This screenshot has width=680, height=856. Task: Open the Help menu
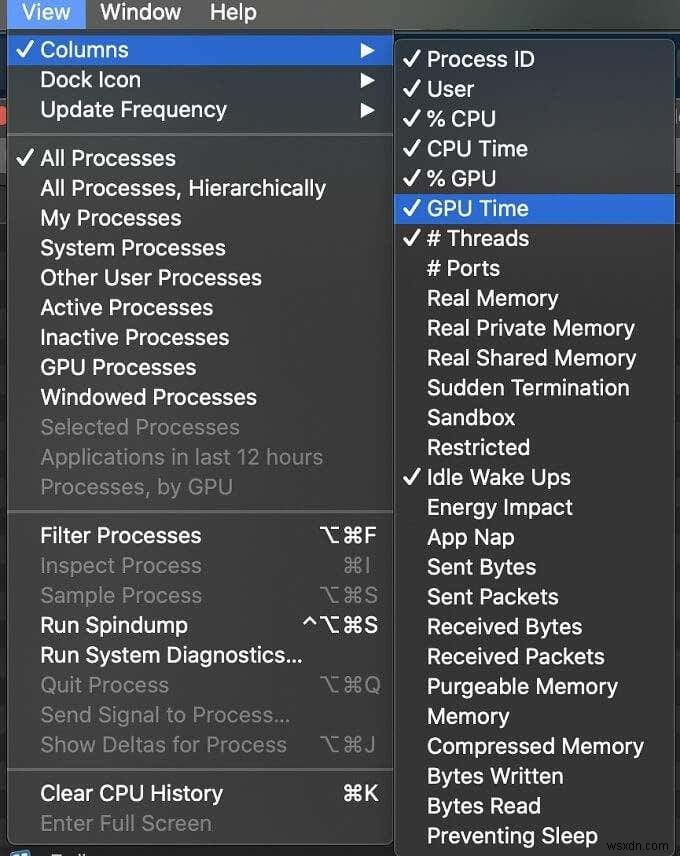[233, 13]
